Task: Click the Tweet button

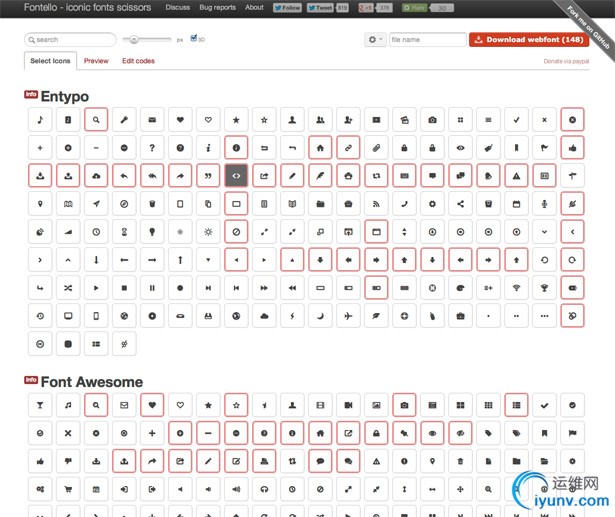Action: click(x=320, y=8)
